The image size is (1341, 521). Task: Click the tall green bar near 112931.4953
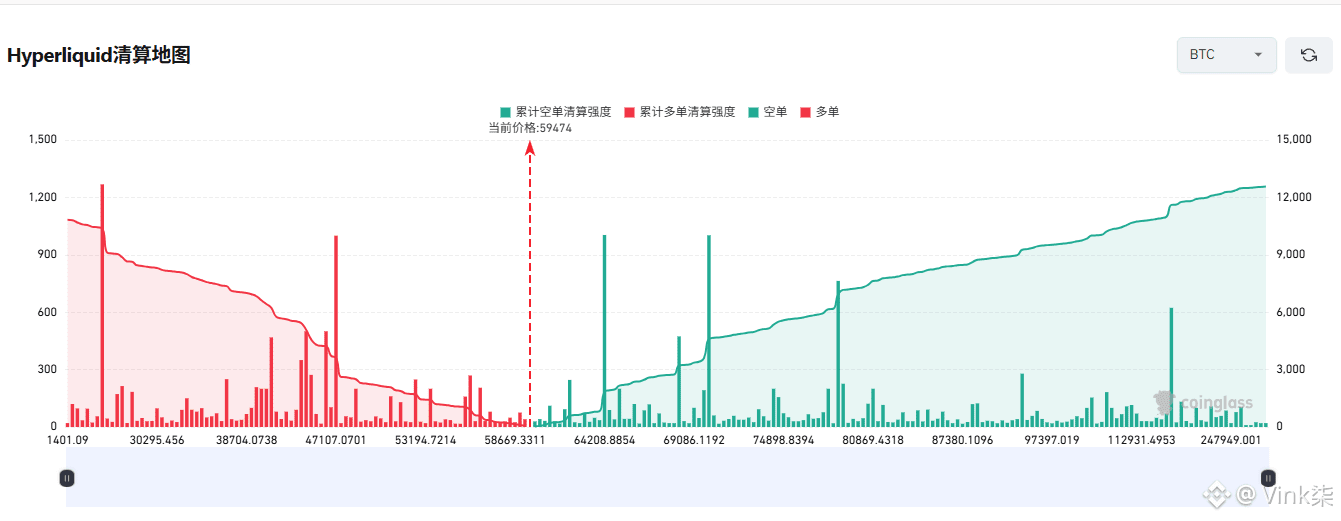tap(1170, 368)
